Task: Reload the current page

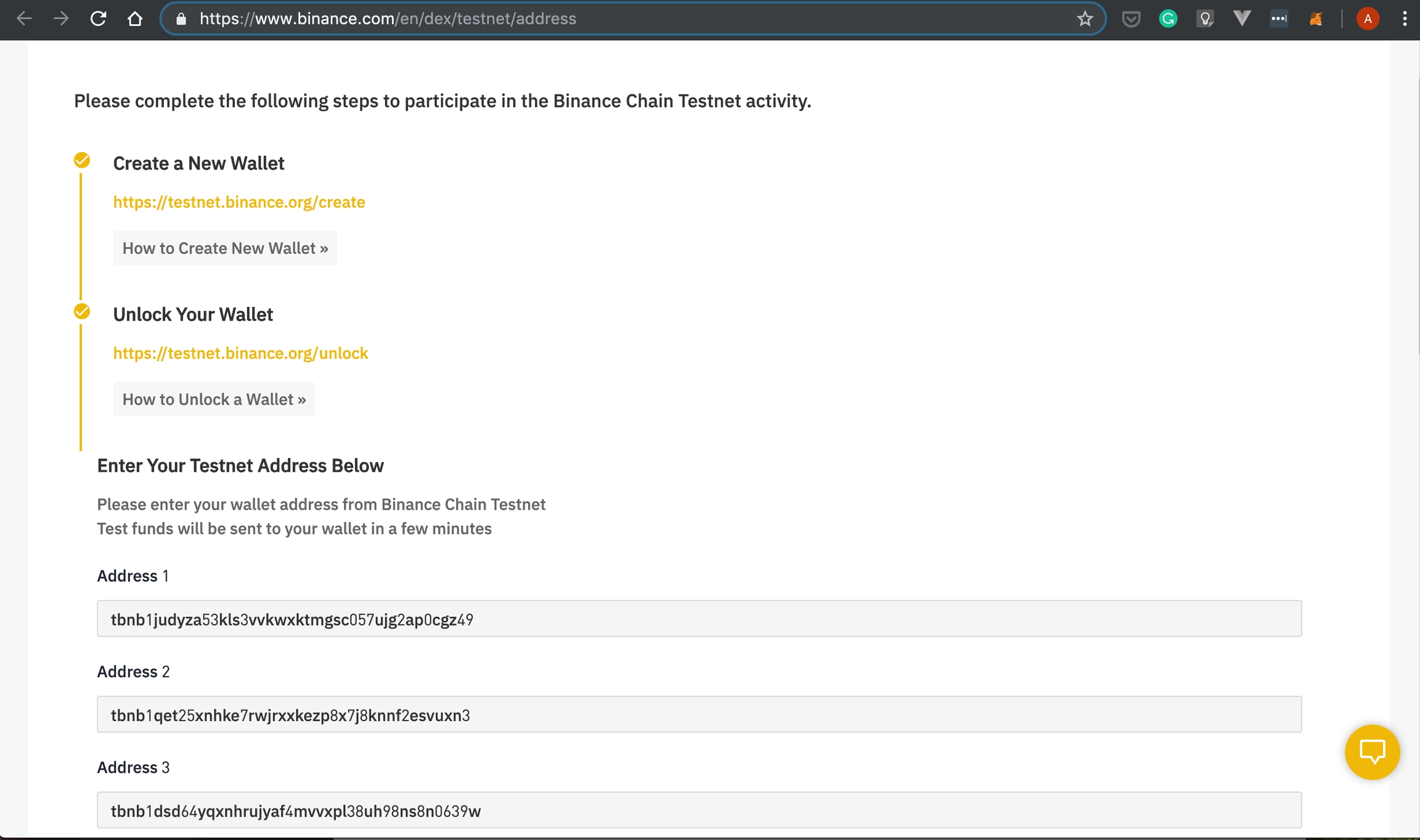Action: [x=98, y=19]
